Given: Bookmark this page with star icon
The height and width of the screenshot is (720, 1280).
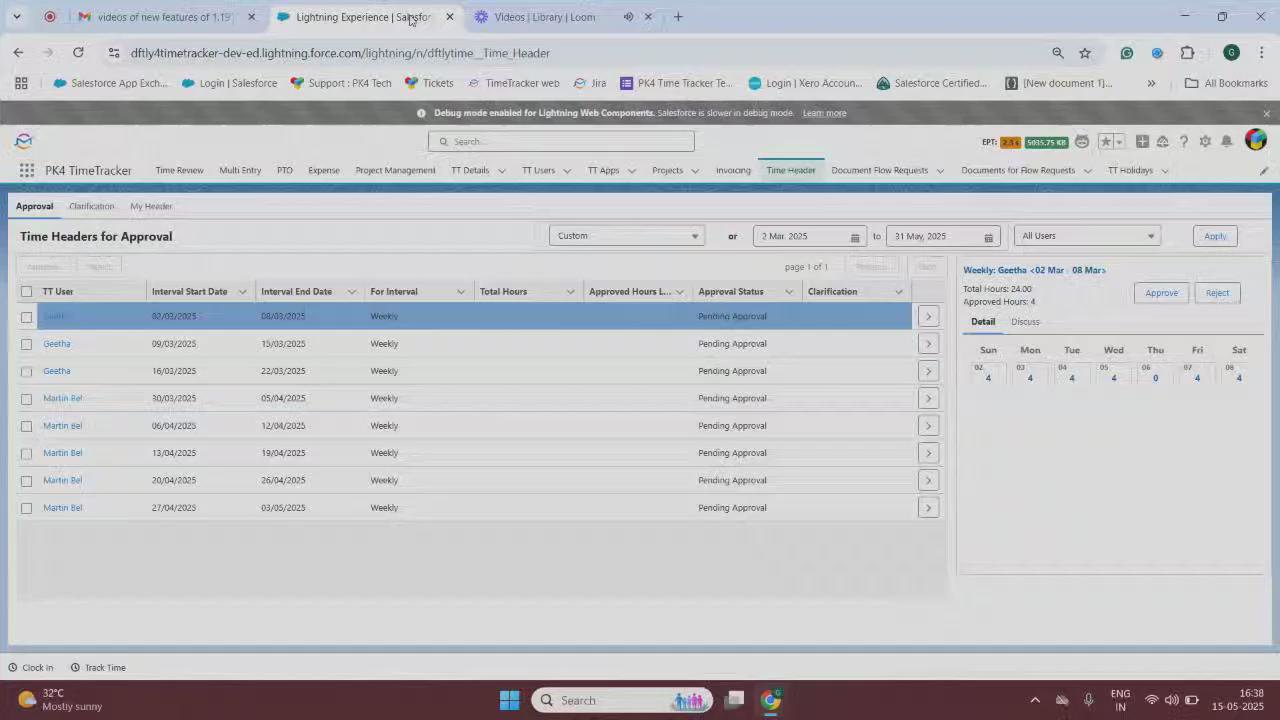Looking at the screenshot, I should coord(1085,53).
